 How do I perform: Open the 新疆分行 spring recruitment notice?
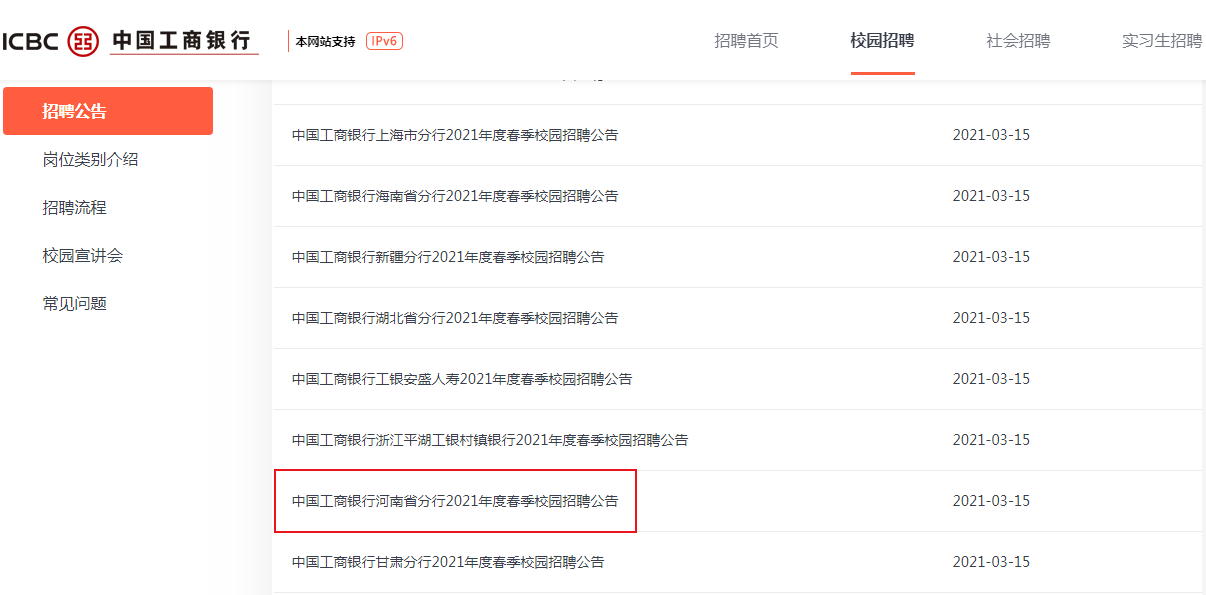pos(448,257)
